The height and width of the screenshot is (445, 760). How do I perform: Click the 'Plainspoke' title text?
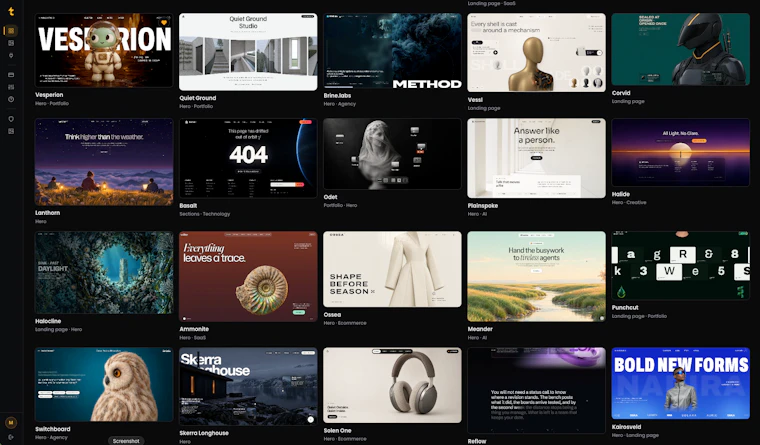pos(483,206)
